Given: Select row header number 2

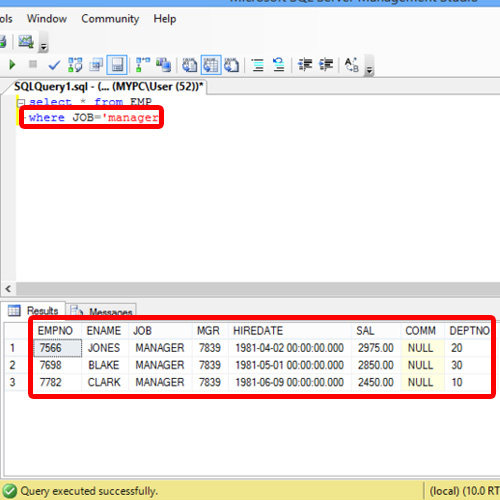Looking at the screenshot, I should (x=13, y=365).
